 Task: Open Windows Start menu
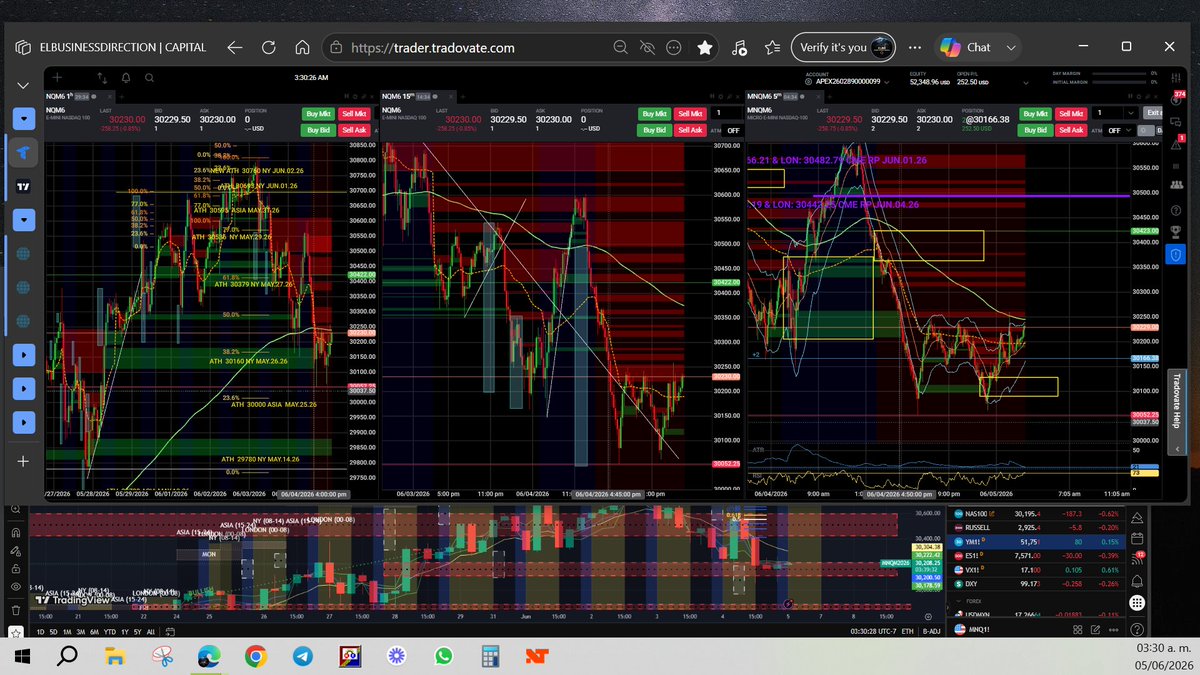(x=24, y=657)
